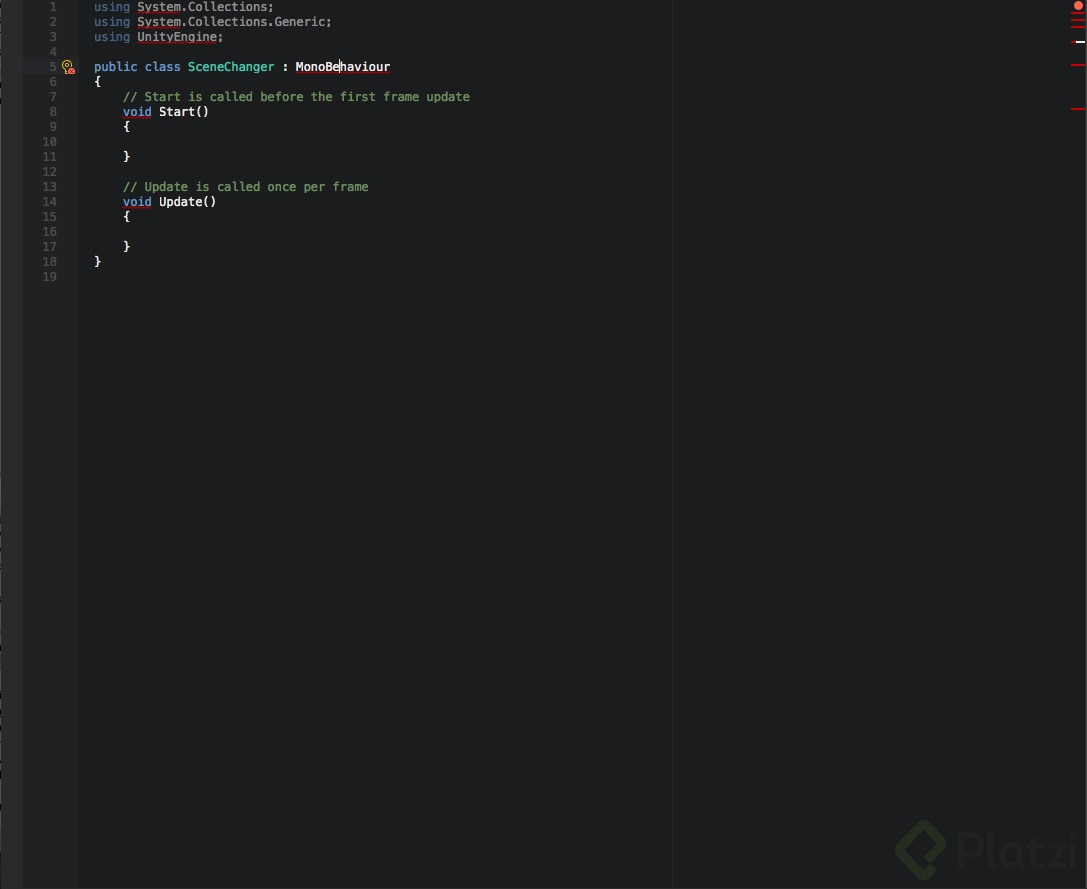Click line number 4 in the gutter
The image size is (1087, 889).
pyautogui.click(x=53, y=52)
